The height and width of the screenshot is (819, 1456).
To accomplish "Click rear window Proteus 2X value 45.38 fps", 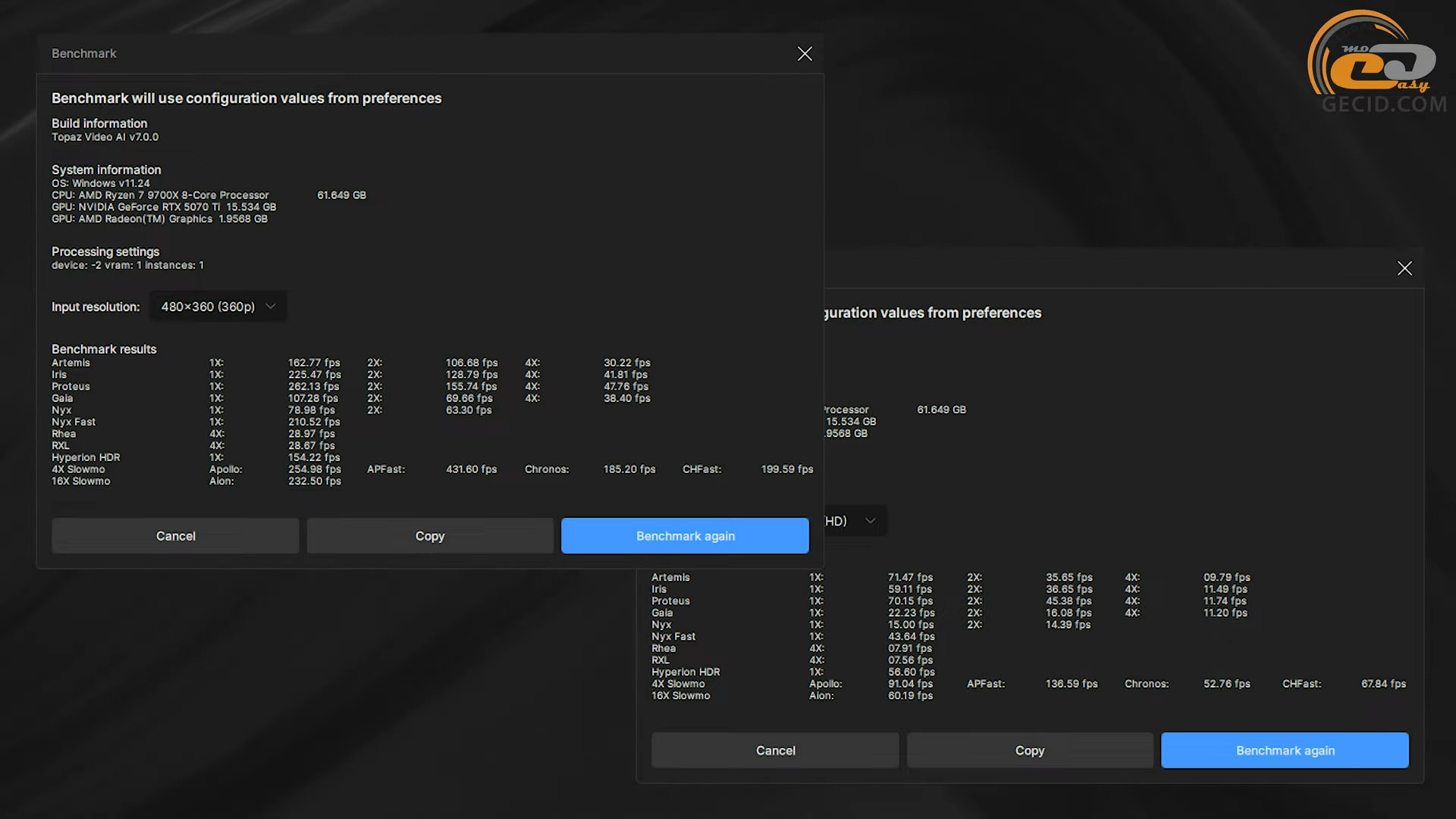I will [x=1068, y=601].
